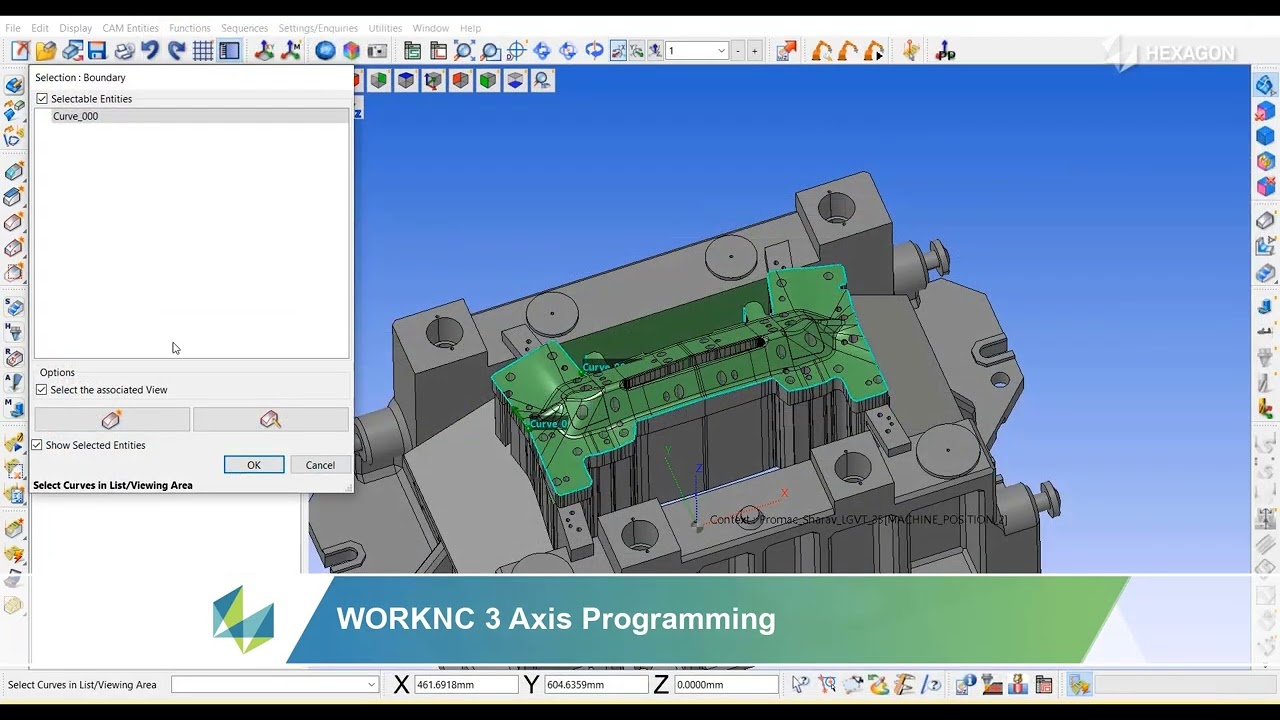Open the CAM Entities menu

tap(130, 28)
